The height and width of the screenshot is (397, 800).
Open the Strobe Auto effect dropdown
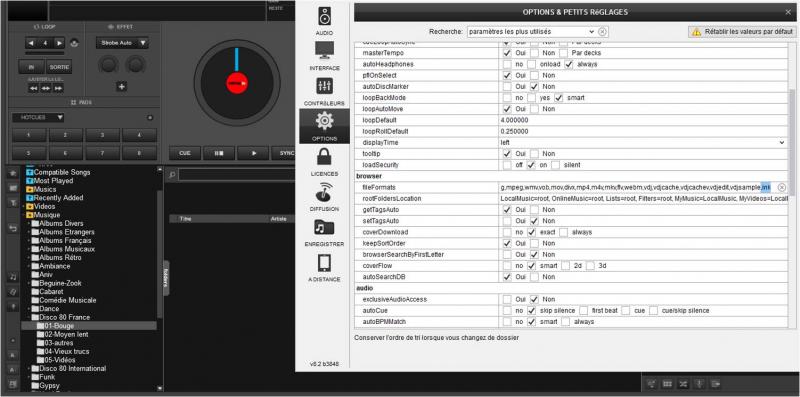pos(122,43)
